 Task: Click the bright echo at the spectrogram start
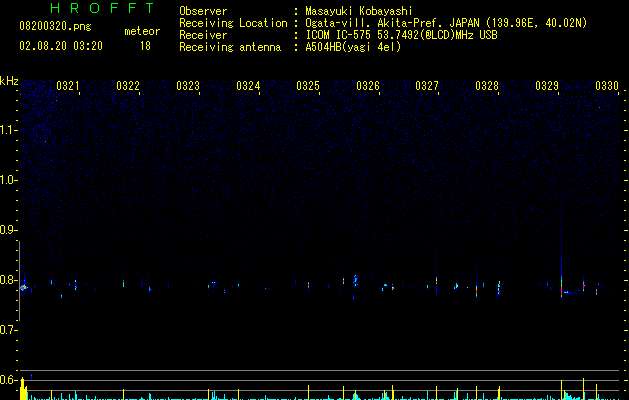[24, 287]
